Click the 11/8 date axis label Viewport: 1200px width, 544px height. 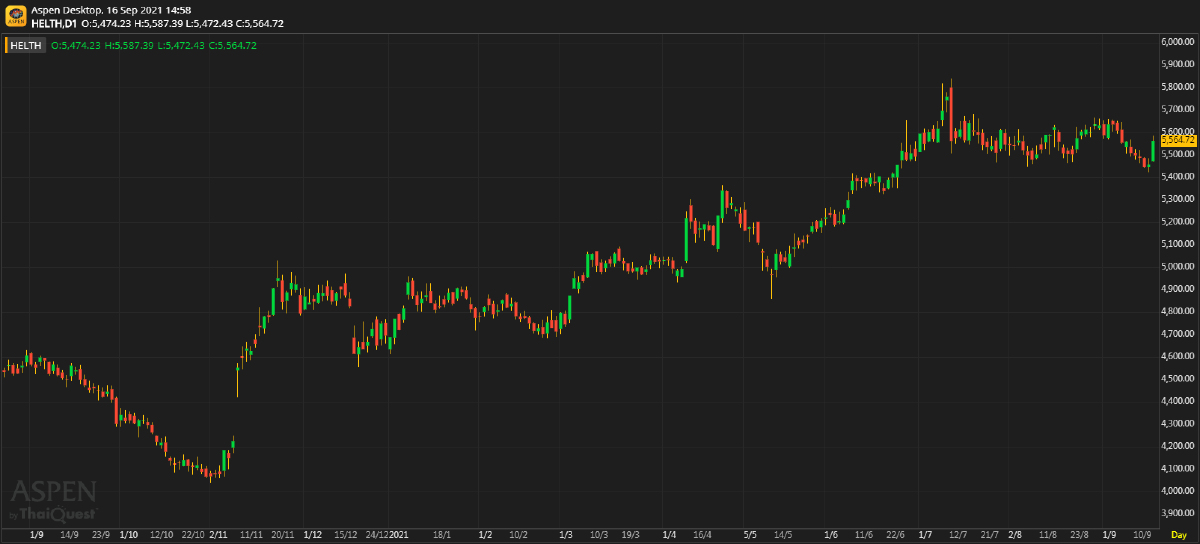1048,535
